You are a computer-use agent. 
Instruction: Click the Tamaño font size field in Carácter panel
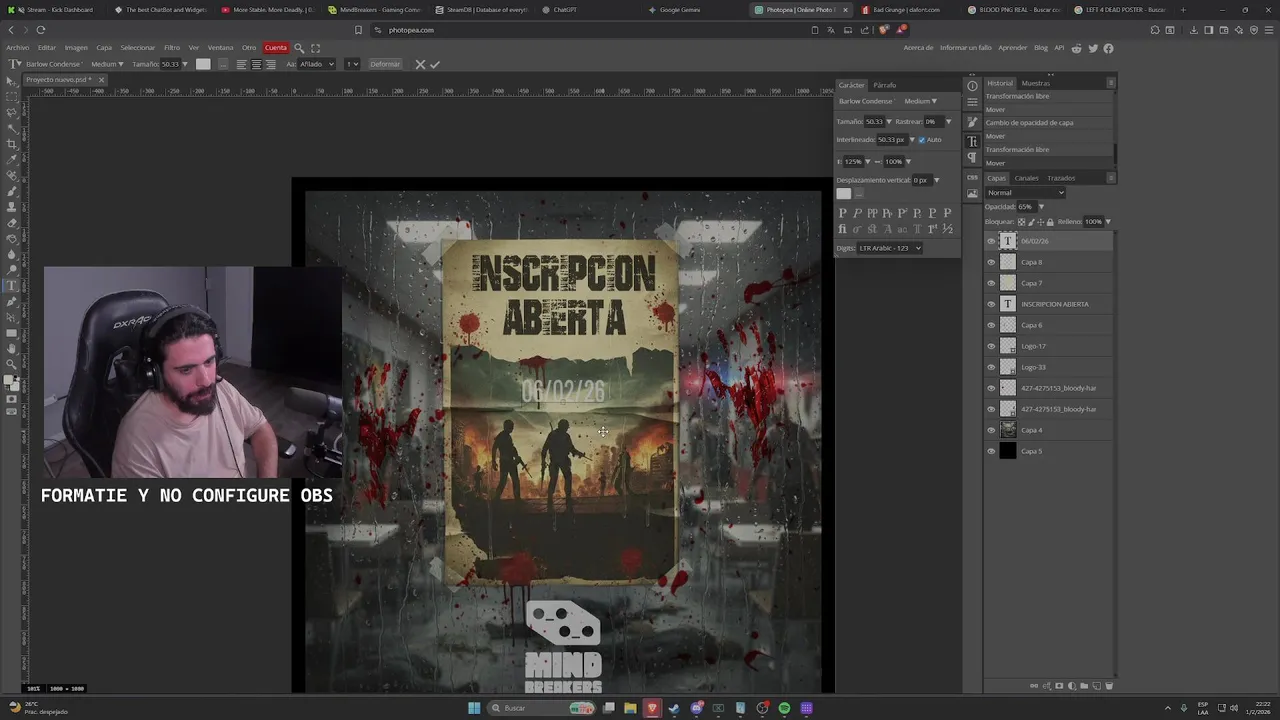[x=874, y=122]
